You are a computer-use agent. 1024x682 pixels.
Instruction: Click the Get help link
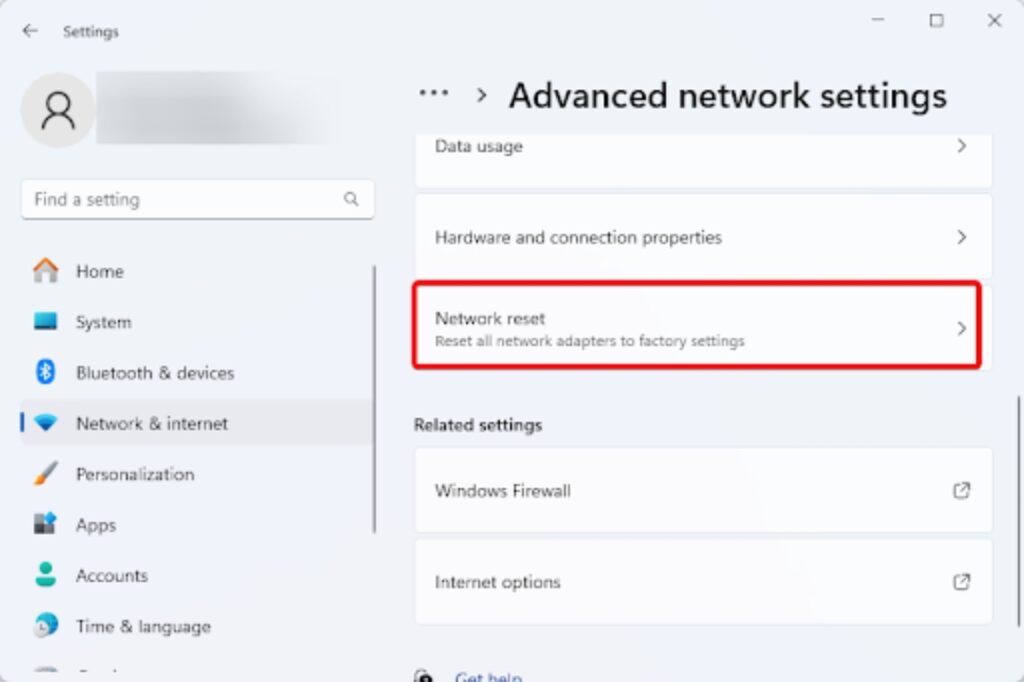click(488, 676)
